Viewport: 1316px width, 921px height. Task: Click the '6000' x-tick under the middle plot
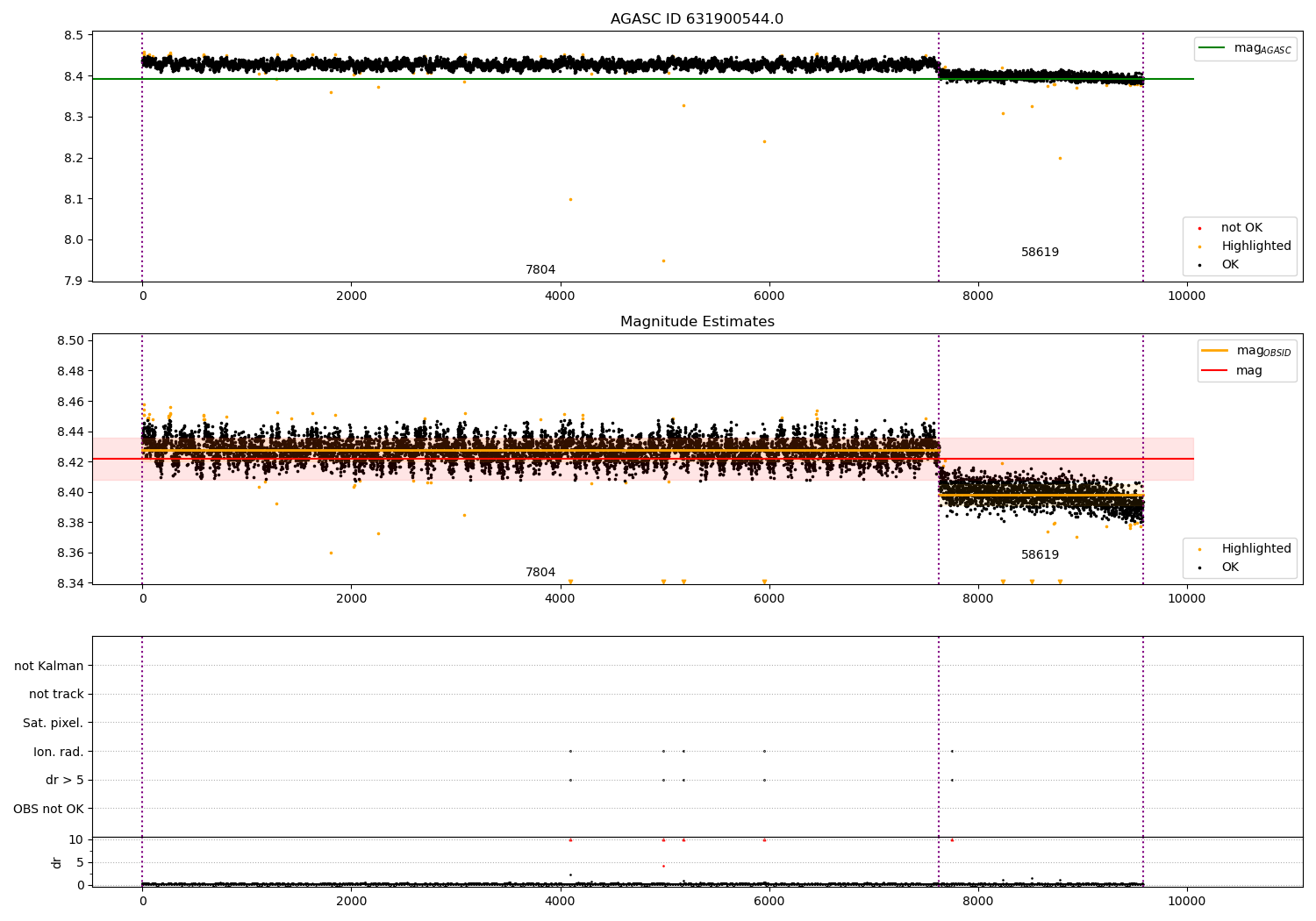(x=769, y=599)
